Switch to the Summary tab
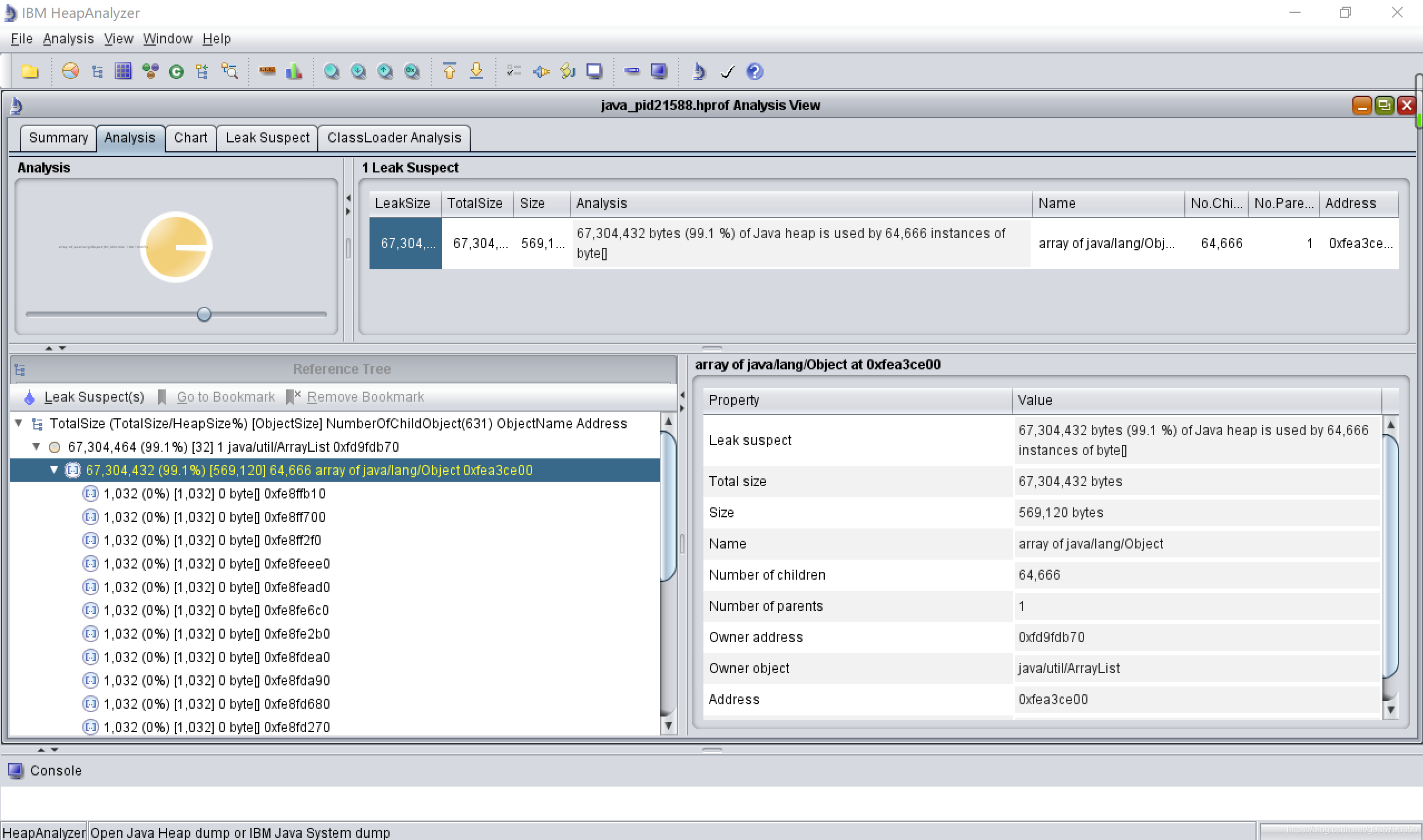Viewport: 1423px width, 840px height. 57,137
